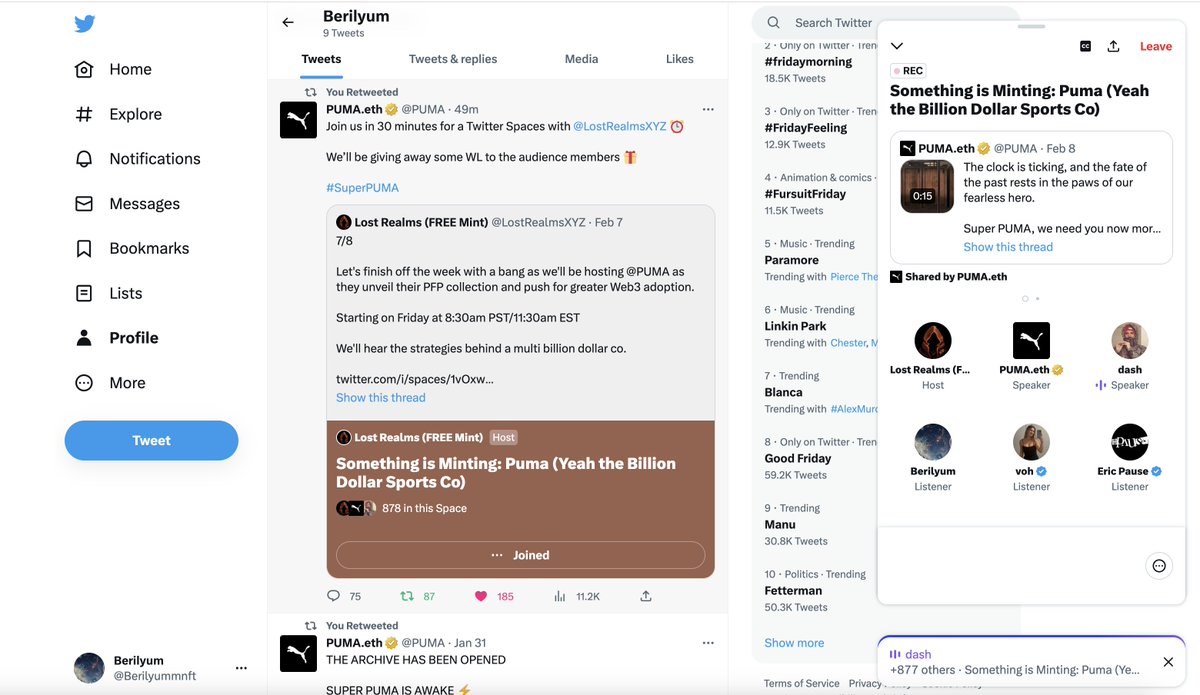Open the Manu trend
The image size is (1200, 695).
[x=780, y=524]
